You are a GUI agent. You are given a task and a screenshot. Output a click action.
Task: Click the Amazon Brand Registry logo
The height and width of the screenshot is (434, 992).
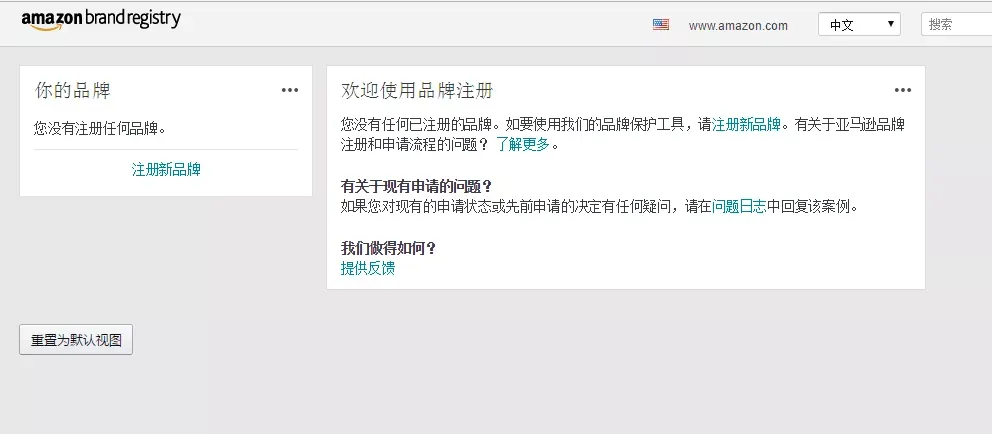coord(101,20)
